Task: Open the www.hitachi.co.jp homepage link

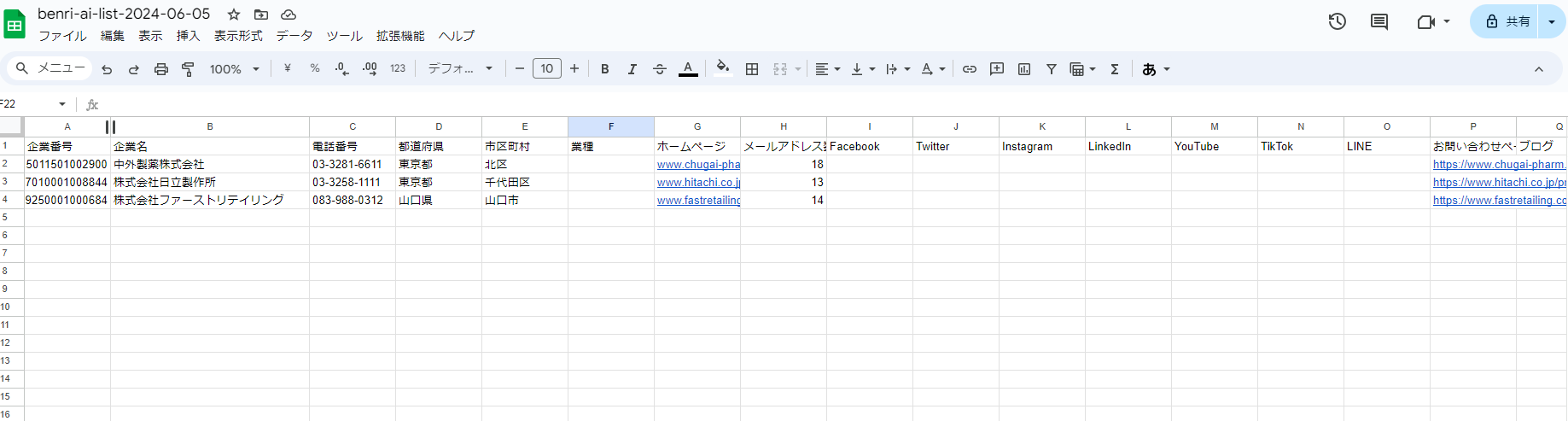Action: [x=698, y=182]
